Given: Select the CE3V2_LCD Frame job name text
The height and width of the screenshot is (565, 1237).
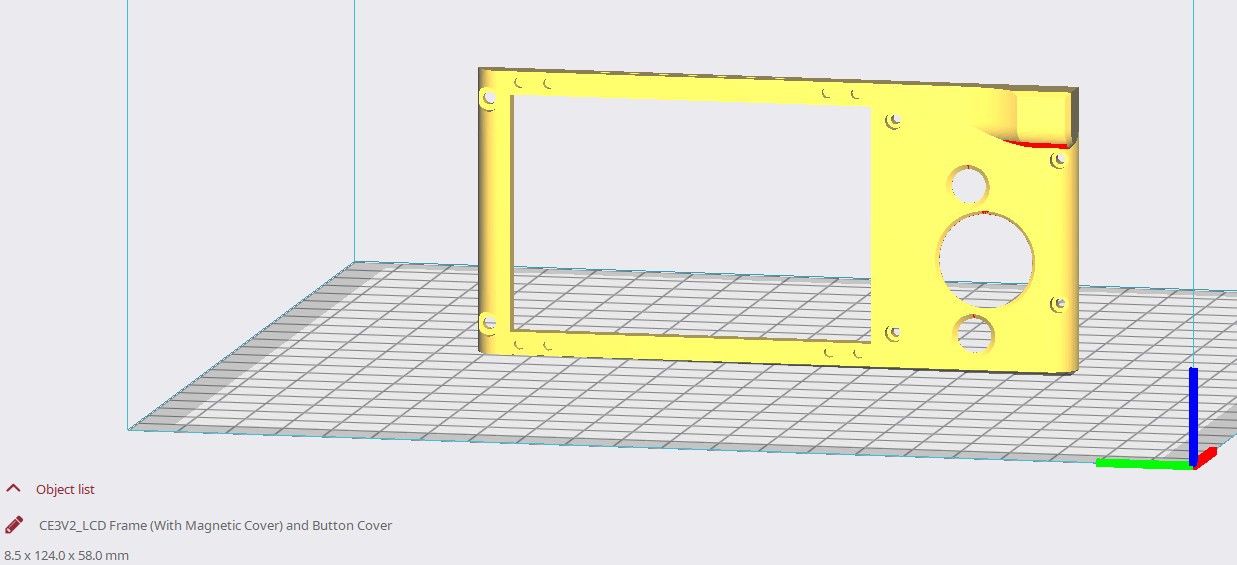Looking at the screenshot, I should pos(215,525).
